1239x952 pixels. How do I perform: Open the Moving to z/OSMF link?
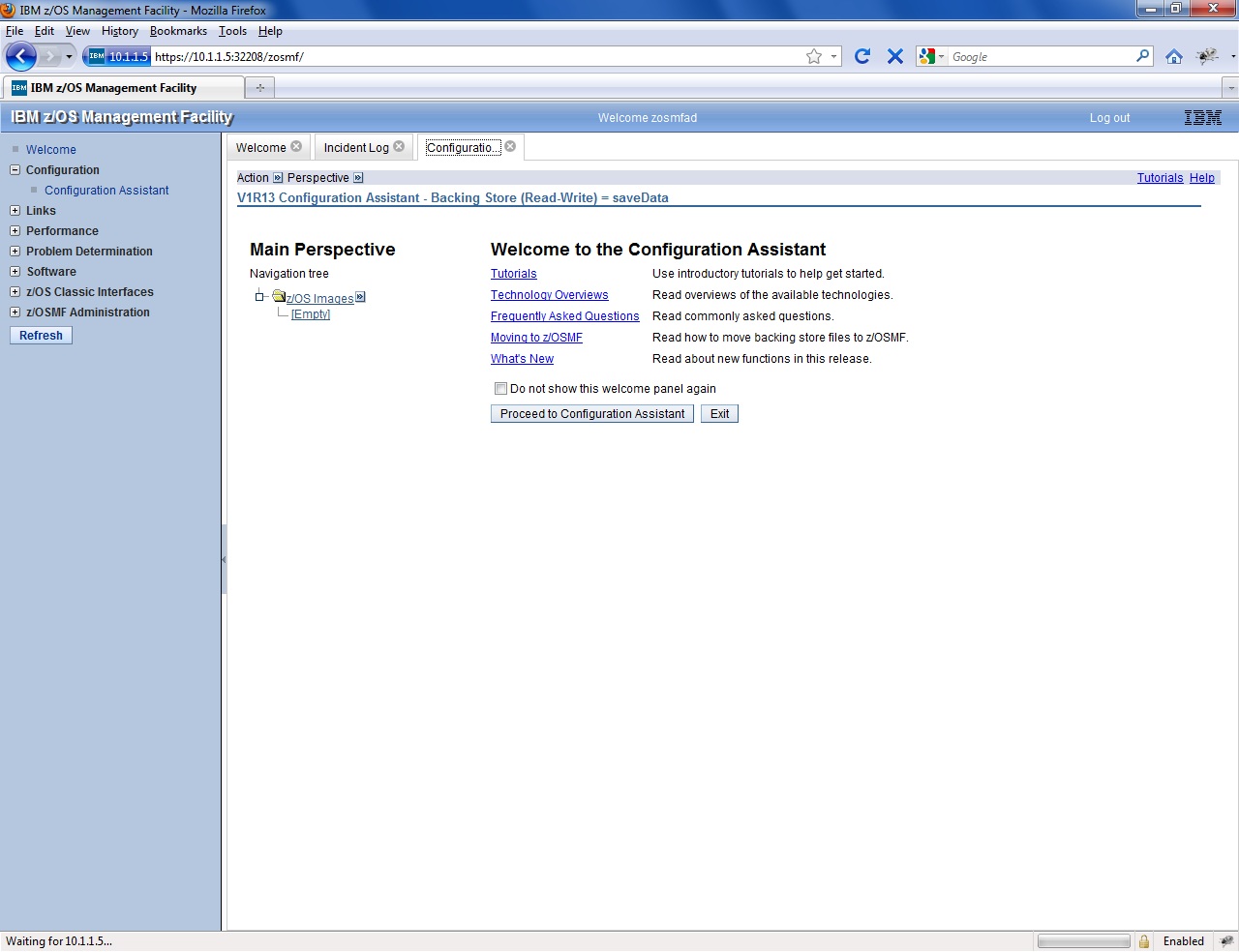pyautogui.click(x=536, y=338)
